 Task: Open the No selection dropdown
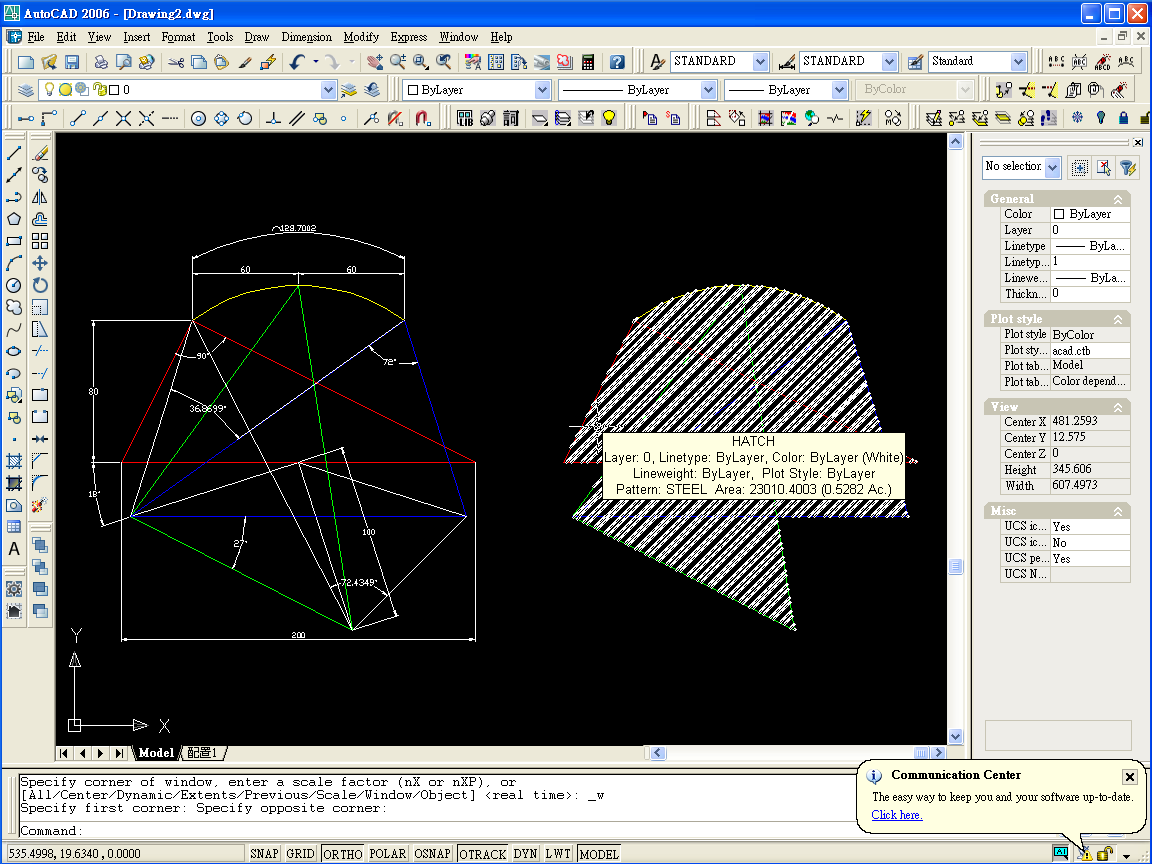[x=1053, y=168]
